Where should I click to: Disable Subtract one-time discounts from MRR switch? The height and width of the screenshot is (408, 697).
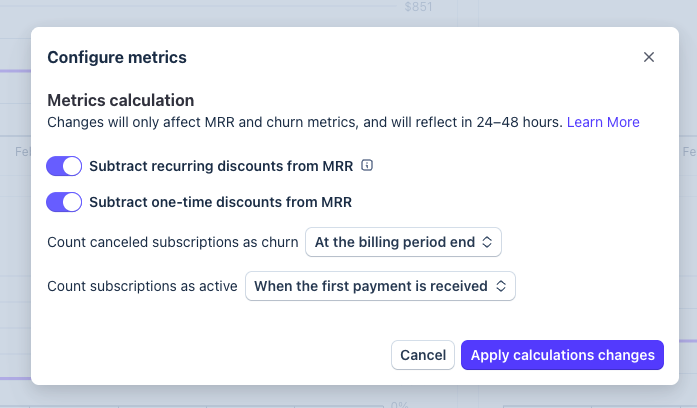click(x=64, y=202)
